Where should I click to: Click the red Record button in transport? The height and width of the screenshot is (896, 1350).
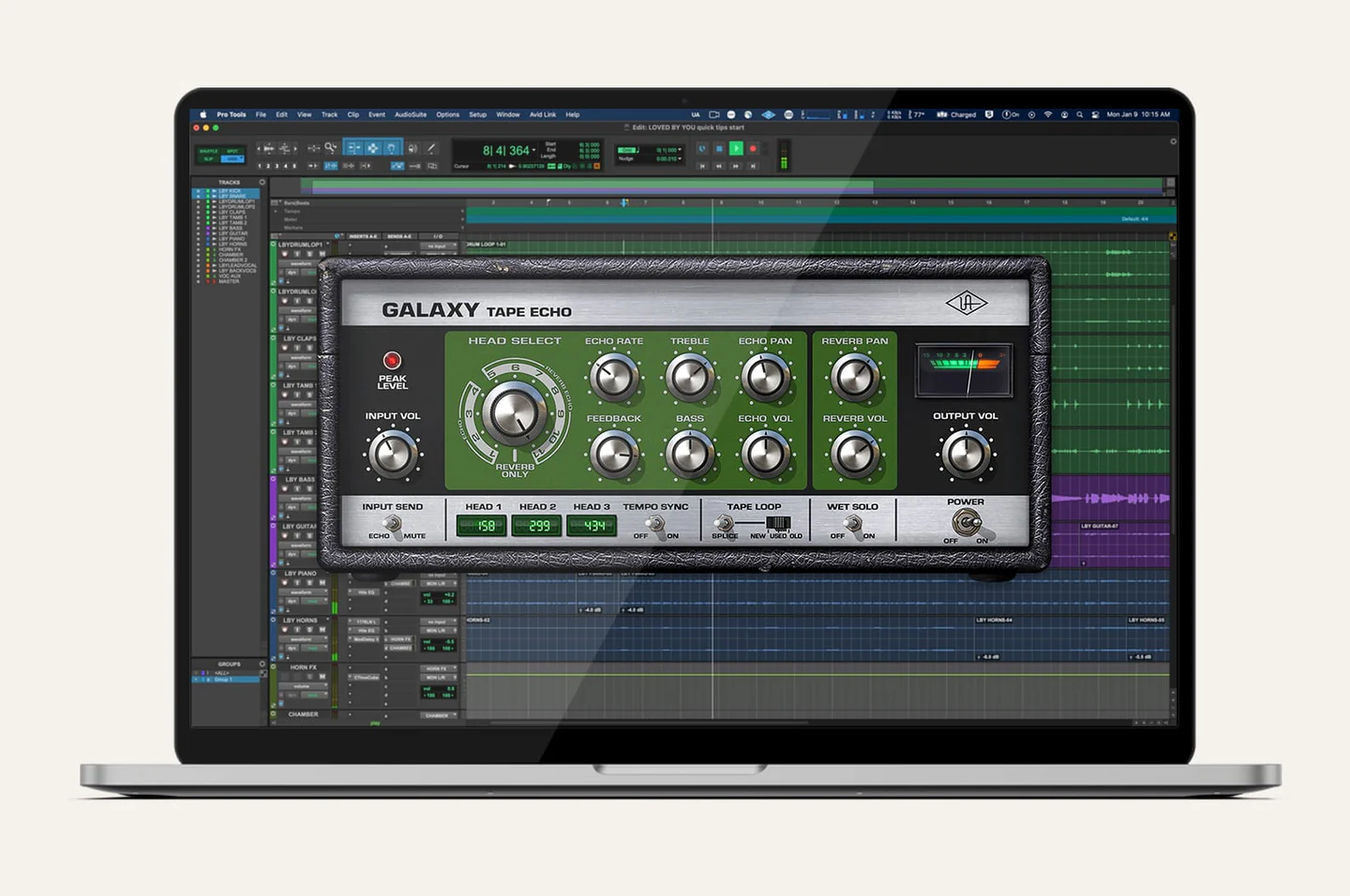(x=753, y=148)
